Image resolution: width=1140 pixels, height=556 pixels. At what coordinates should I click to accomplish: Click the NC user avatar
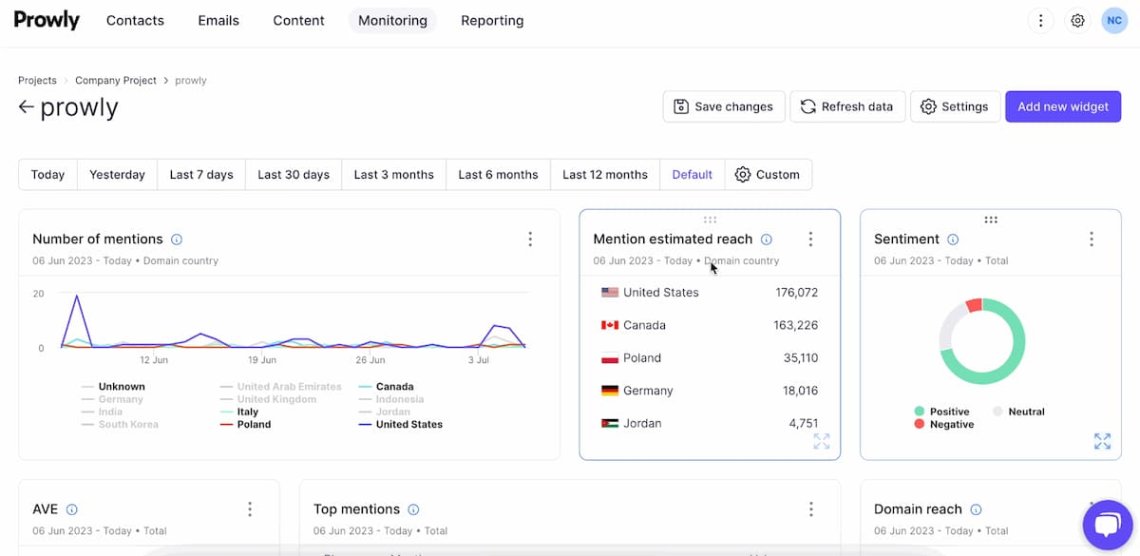point(1114,21)
